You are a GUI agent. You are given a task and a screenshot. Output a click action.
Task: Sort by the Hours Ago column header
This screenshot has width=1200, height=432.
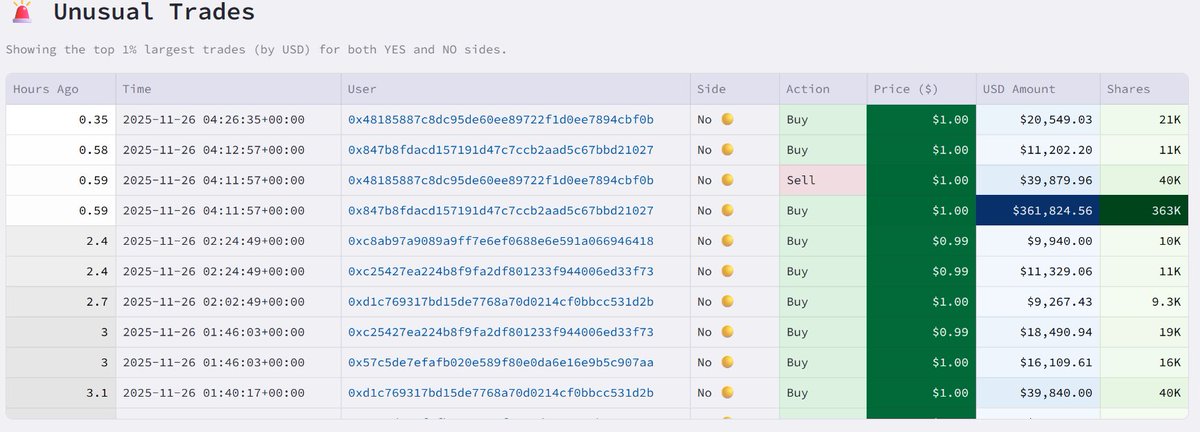(x=60, y=89)
